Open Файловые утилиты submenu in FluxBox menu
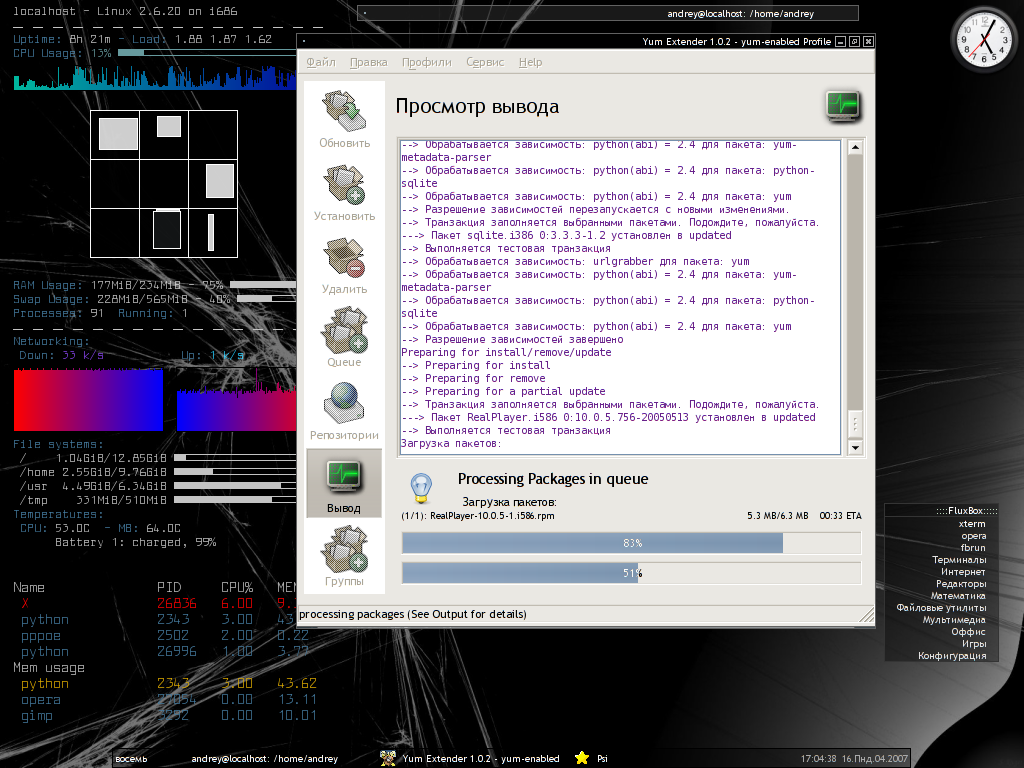Viewport: 1024px width, 768px height. (941, 607)
